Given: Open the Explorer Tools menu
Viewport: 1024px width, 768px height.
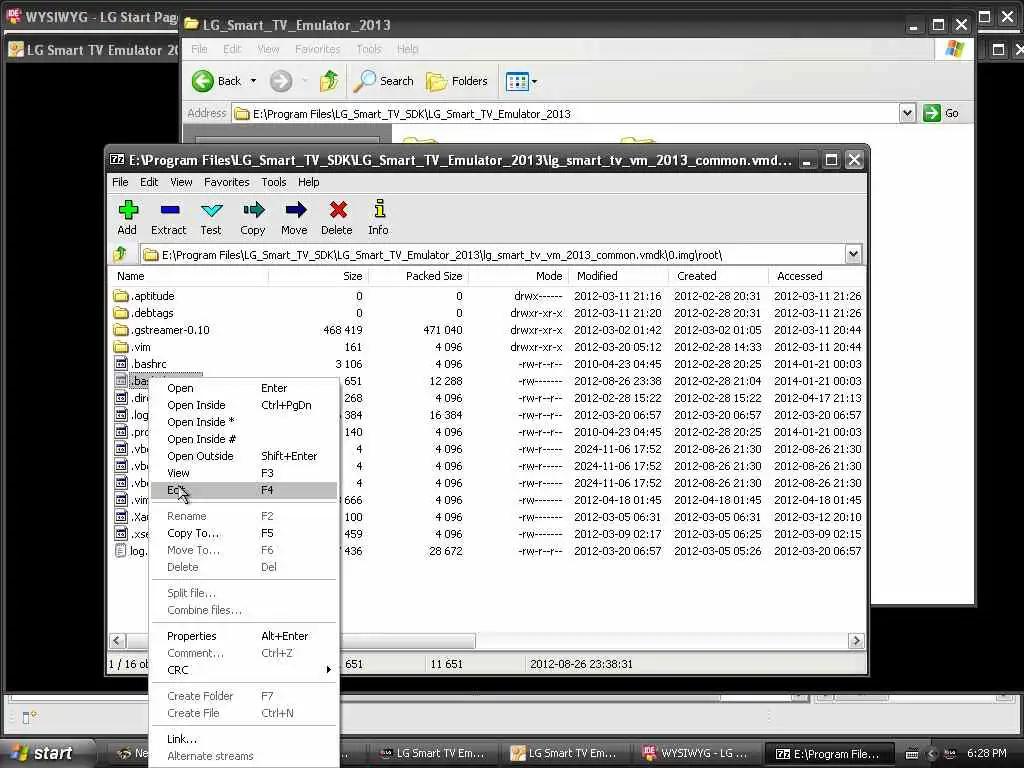Looking at the screenshot, I should pos(368,49).
